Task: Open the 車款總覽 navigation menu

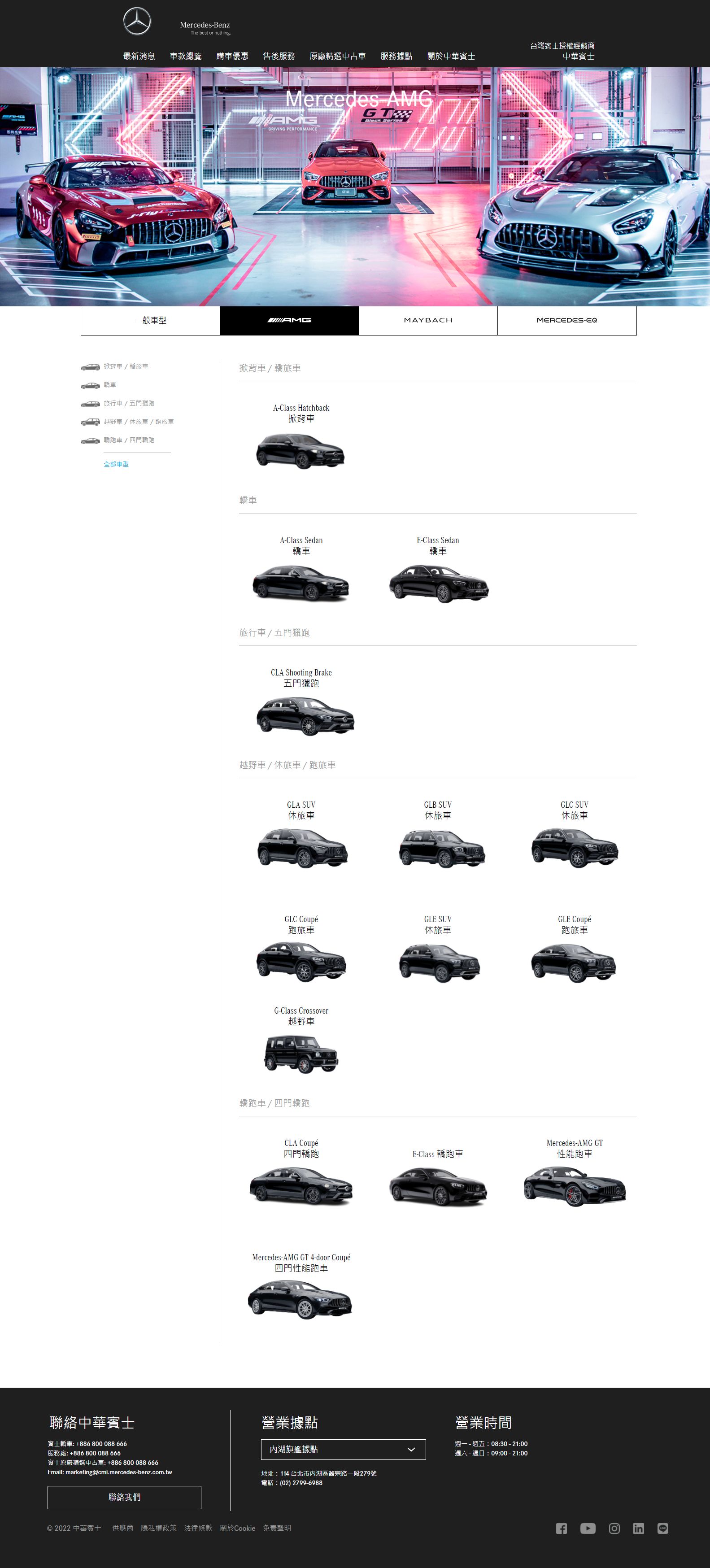Action: [186, 56]
